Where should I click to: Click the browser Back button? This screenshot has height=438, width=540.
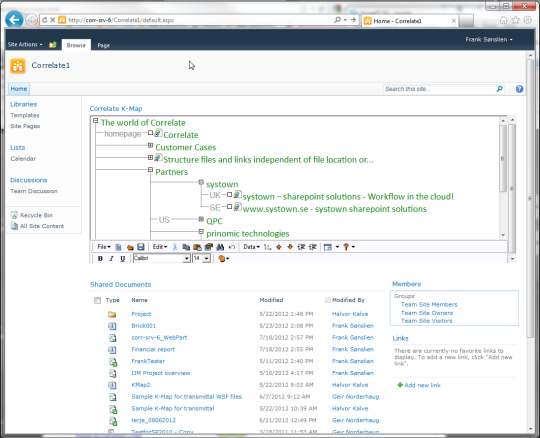(x=14, y=20)
